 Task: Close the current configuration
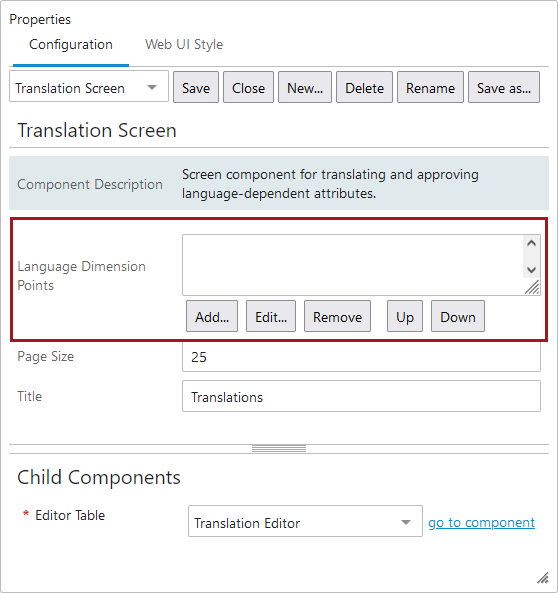[248, 87]
